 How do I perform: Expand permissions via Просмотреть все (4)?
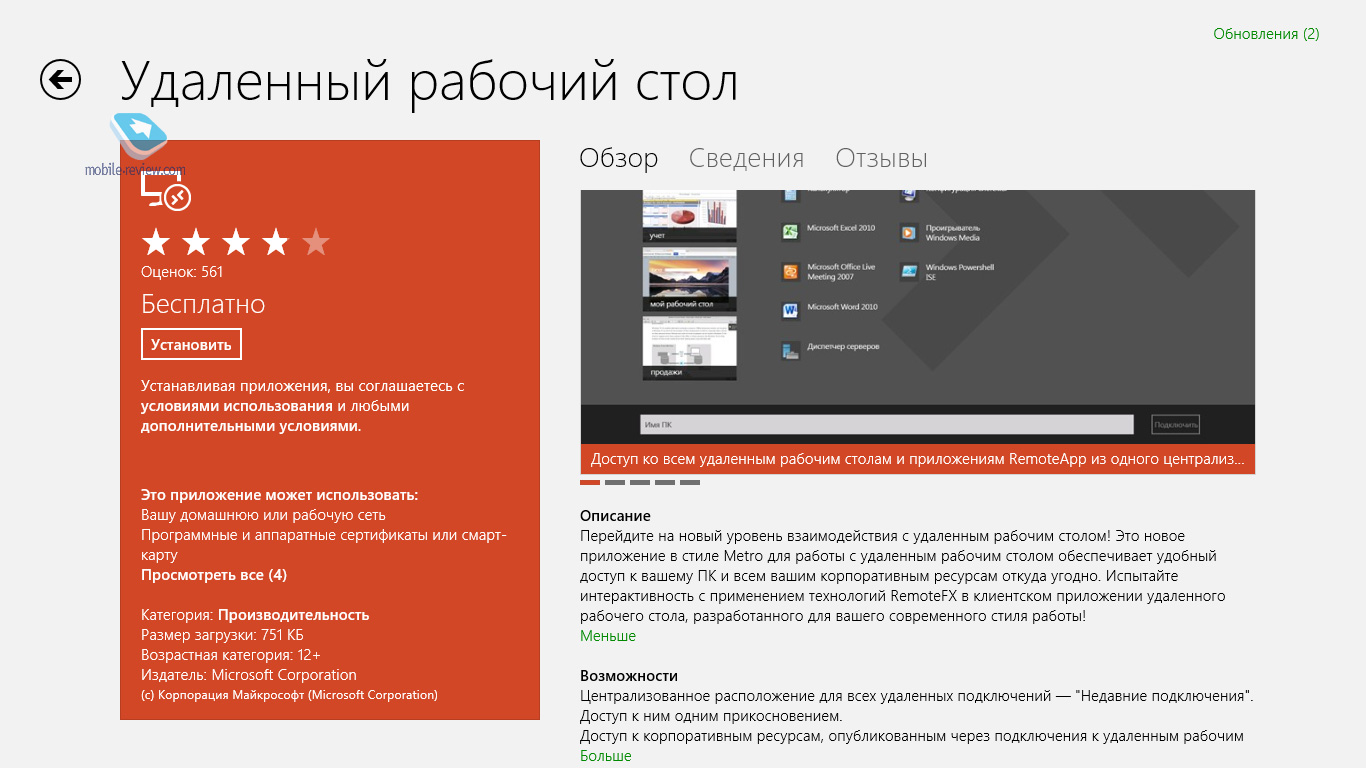pyautogui.click(x=214, y=575)
